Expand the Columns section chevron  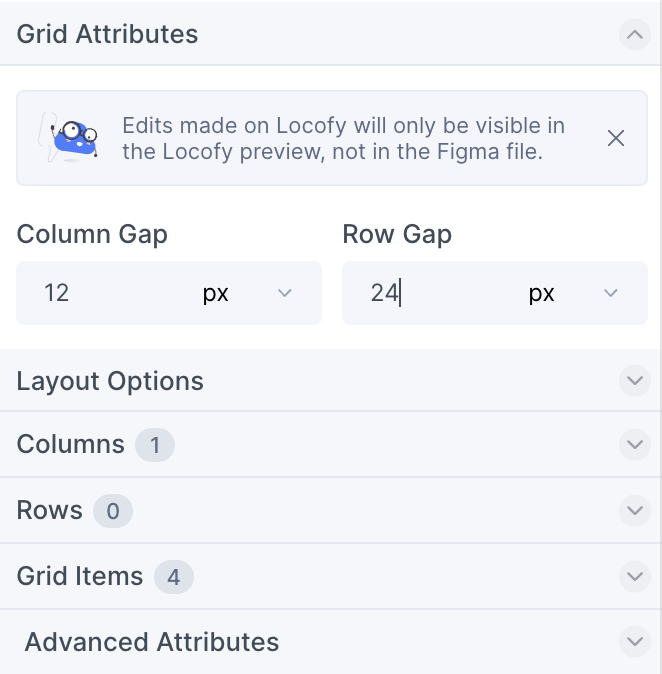pyautogui.click(x=634, y=444)
